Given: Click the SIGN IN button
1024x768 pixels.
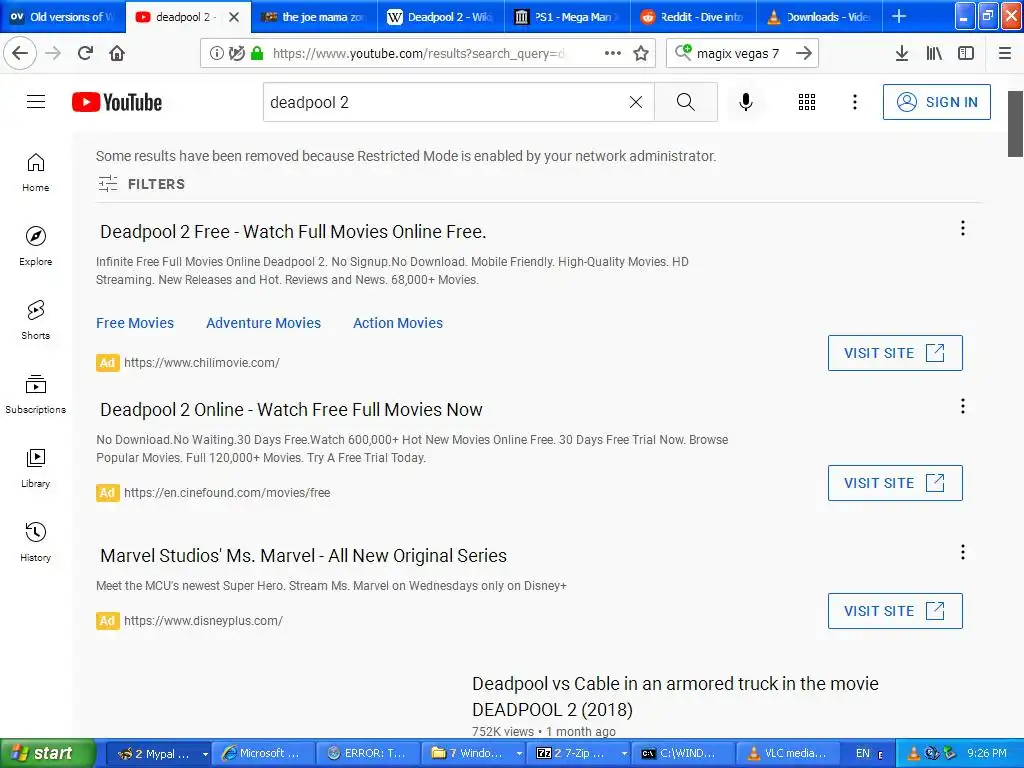Looking at the screenshot, I should point(936,102).
